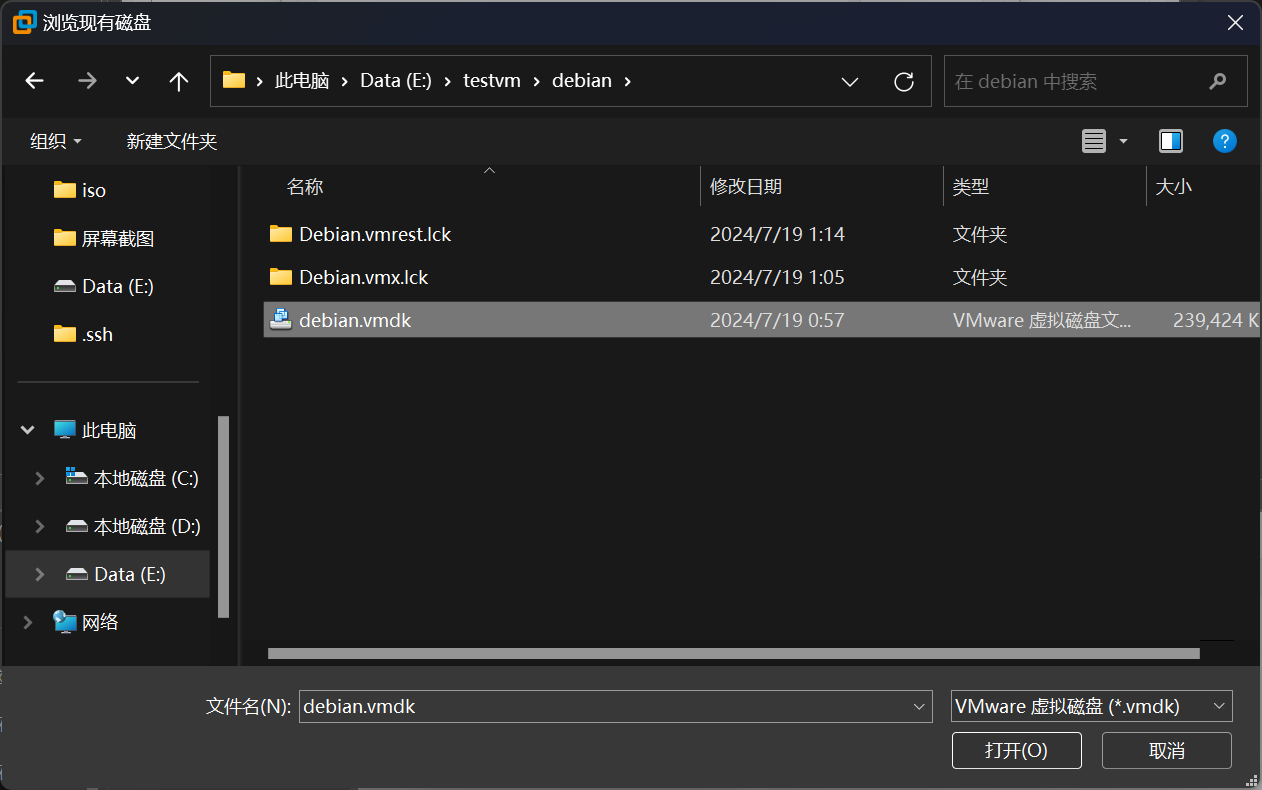The height and width of the screenshot is (790, 1262).
Task: Expand the address bar history dropdown
Action: pos(850,81)
